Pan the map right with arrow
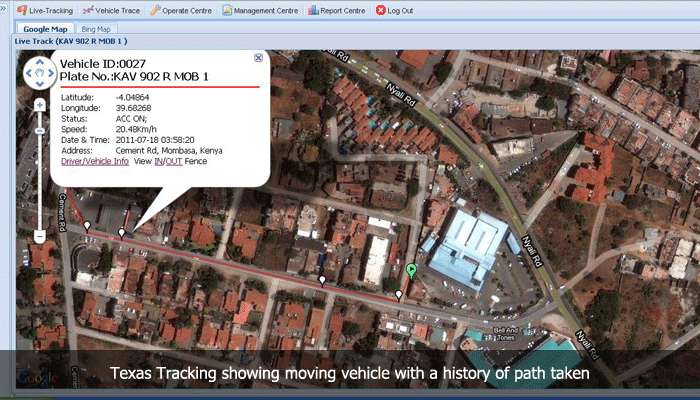The width and height of the screenshot is (700, 400). point(51,73)
